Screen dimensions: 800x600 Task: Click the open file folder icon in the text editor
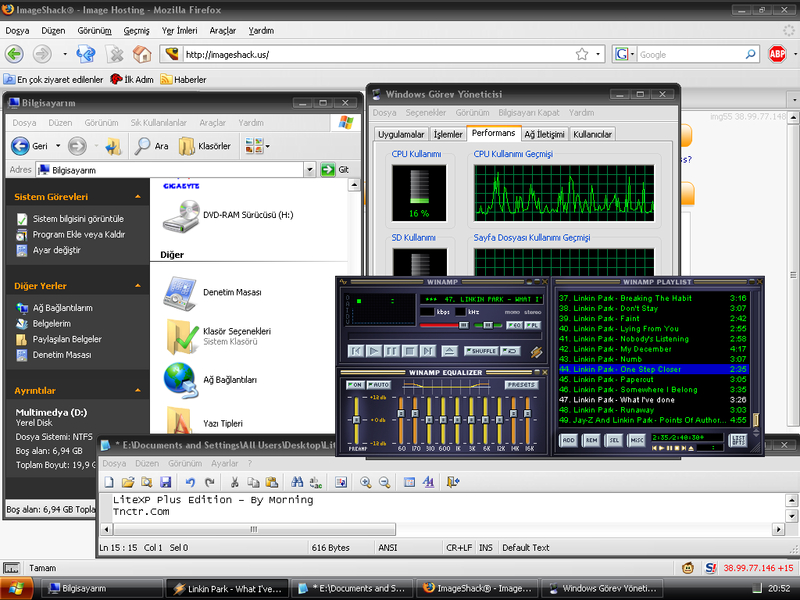pyautogui.click(x=128, y=482)
